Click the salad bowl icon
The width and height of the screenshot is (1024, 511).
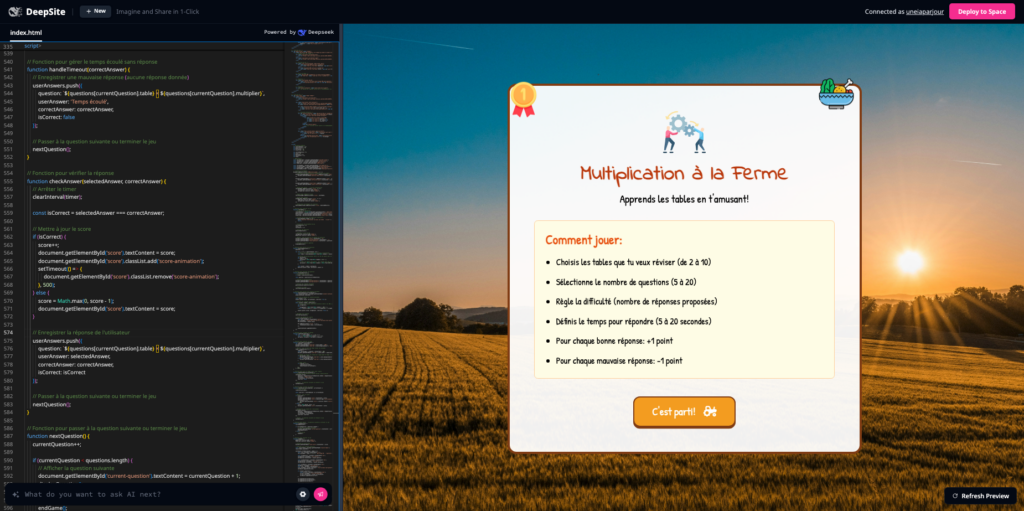click(x=836, y=92)
